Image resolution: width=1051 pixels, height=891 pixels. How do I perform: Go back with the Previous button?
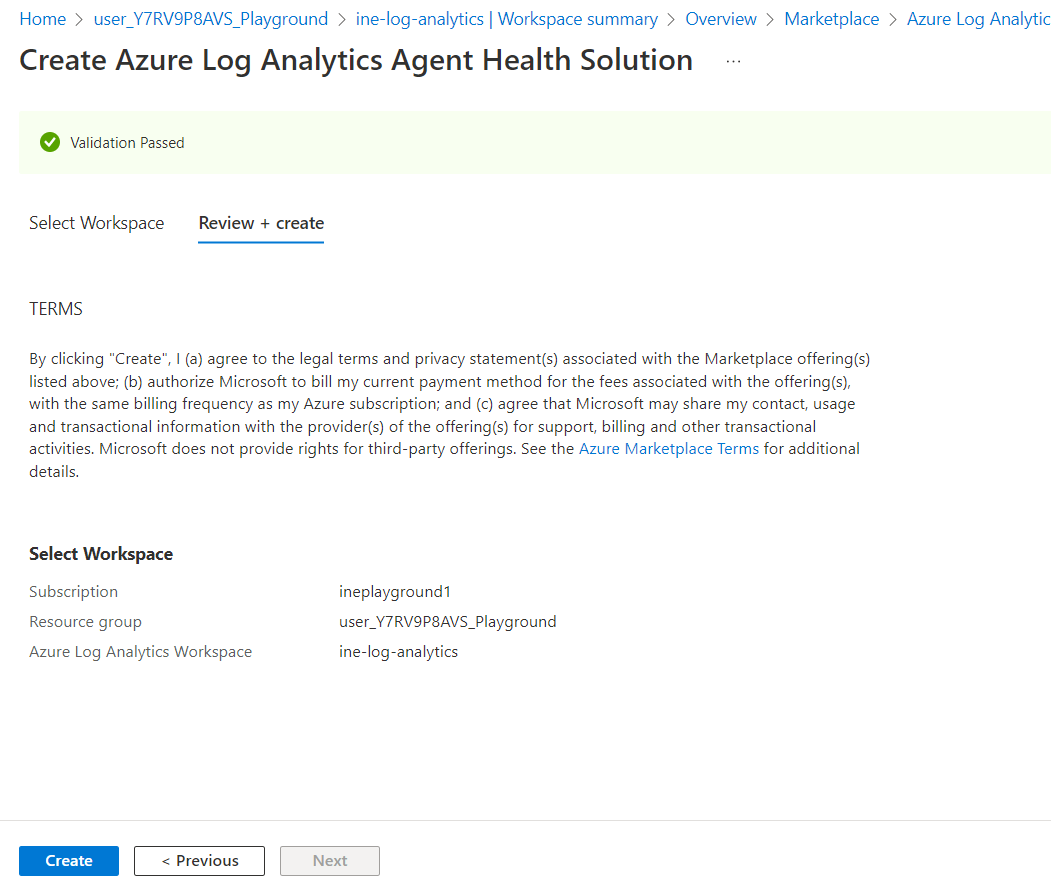click(x=199, y=861)
